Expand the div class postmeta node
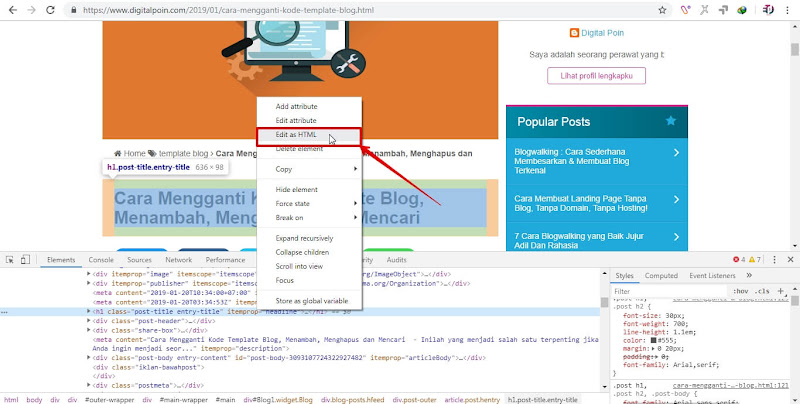 pyautogui.click(x=89, y=385)
